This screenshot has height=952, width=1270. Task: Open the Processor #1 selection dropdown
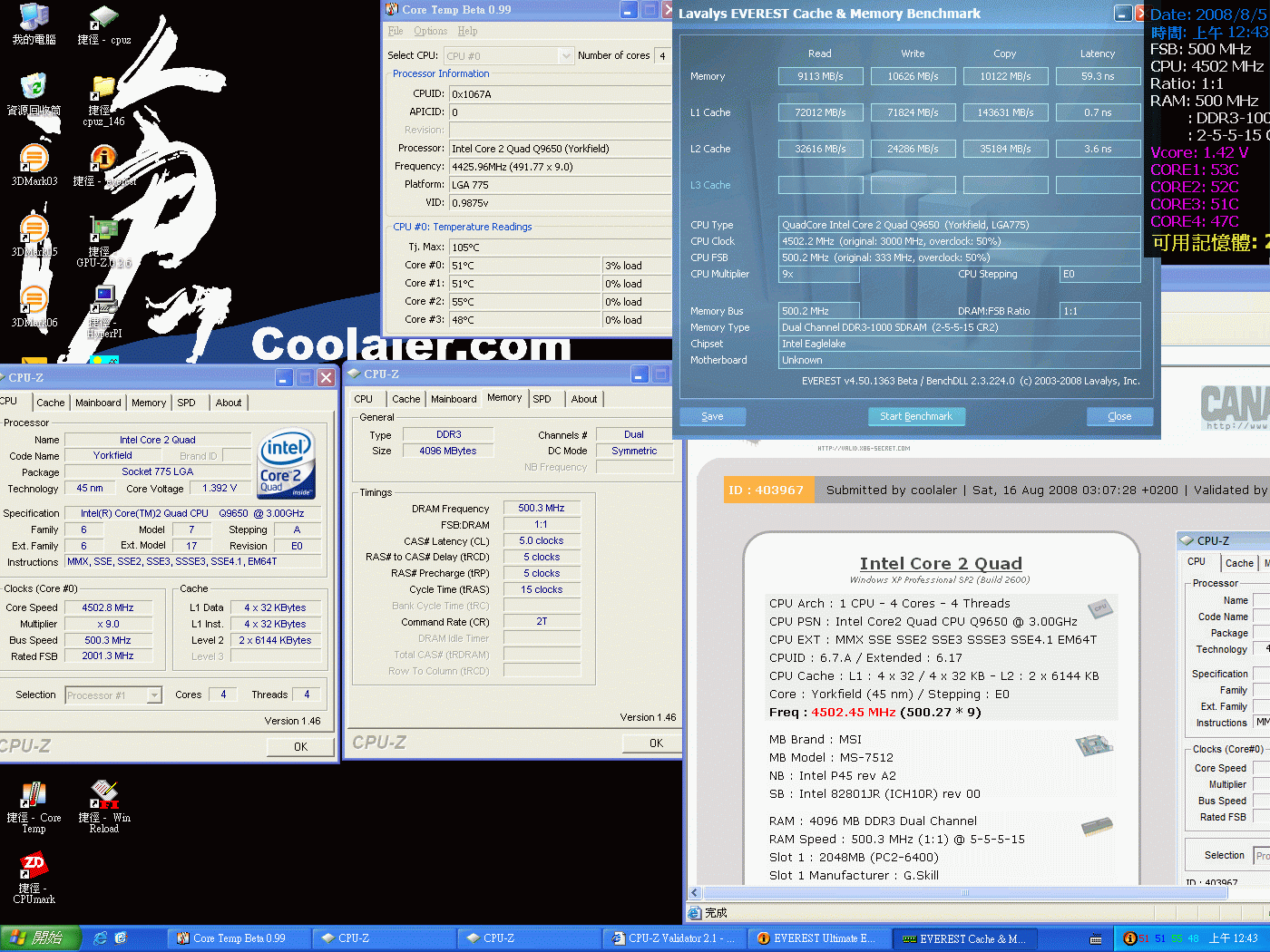pos(154,695)
